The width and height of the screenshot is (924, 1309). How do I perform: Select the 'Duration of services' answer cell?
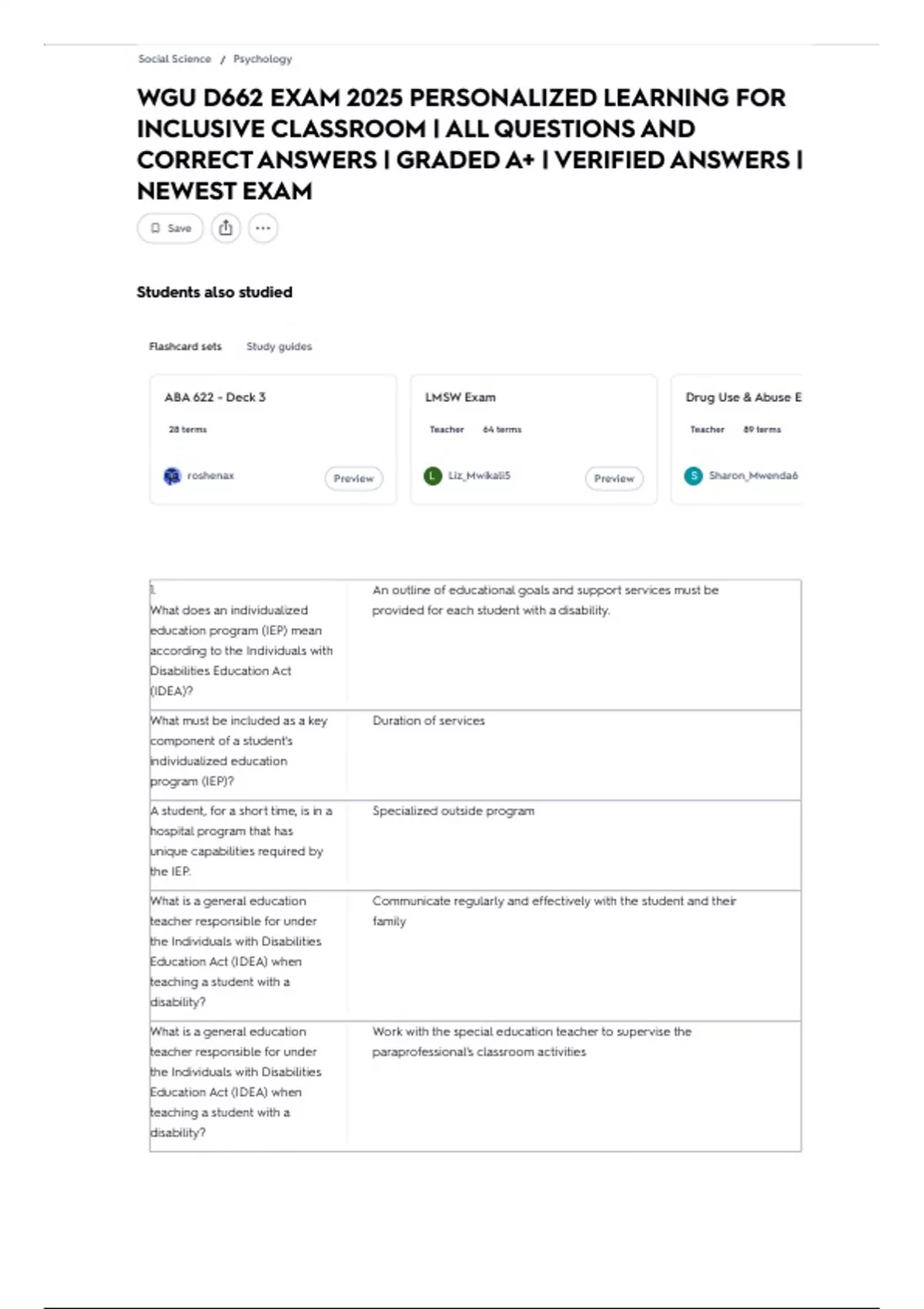coord(429,721)
